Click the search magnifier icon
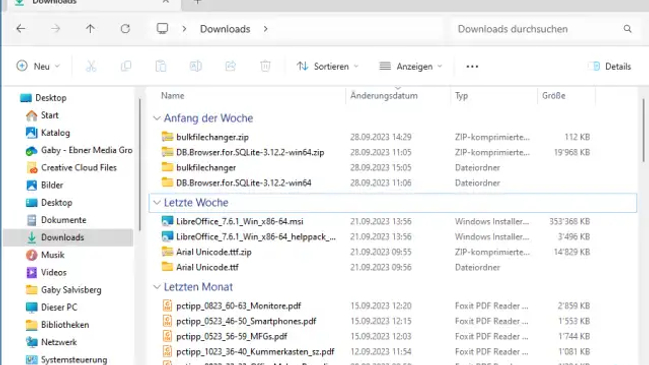 [x=627, y=29]
